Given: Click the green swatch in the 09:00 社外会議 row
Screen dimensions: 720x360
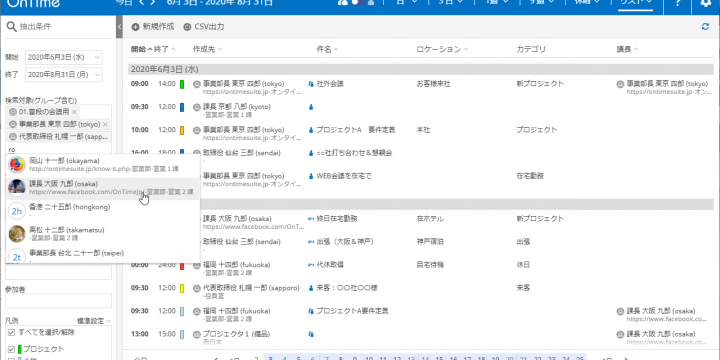Looking at the screenshot, I should pyautogui.click(x=182, y=84).
